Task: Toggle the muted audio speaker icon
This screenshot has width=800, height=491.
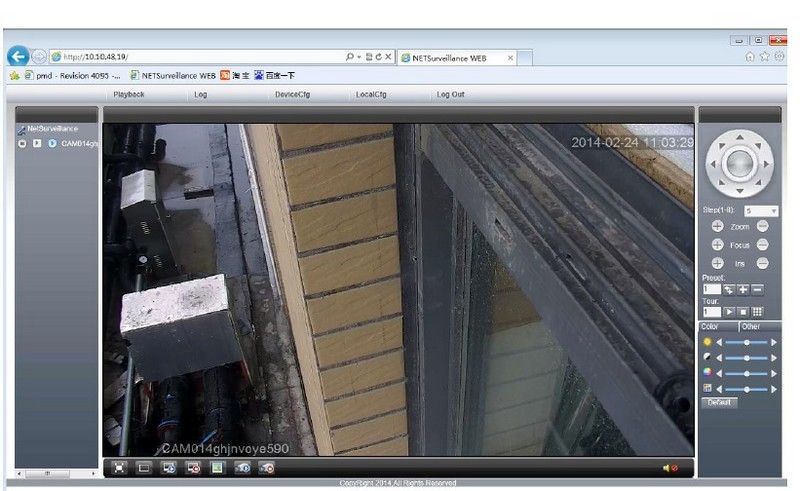Action: pos(670,468)
